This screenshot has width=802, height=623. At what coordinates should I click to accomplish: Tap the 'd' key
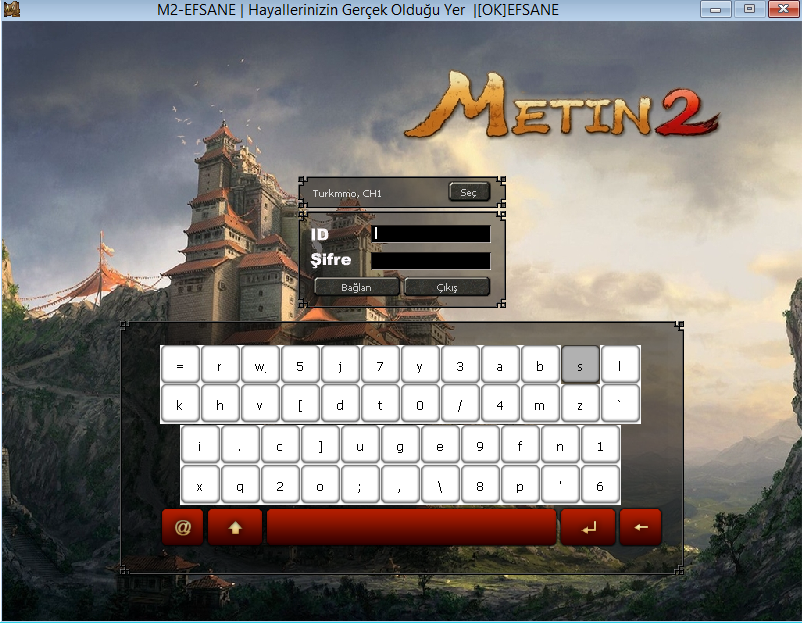coord(340,404)
